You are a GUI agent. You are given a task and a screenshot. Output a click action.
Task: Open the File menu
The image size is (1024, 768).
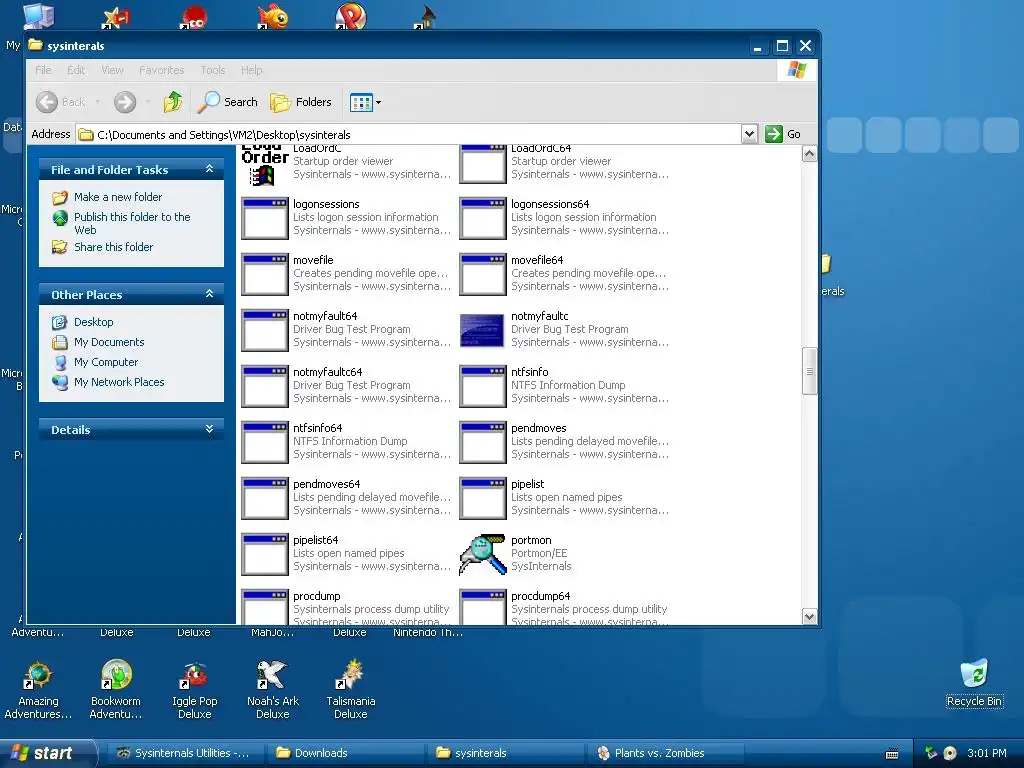[x=43, y=70]
